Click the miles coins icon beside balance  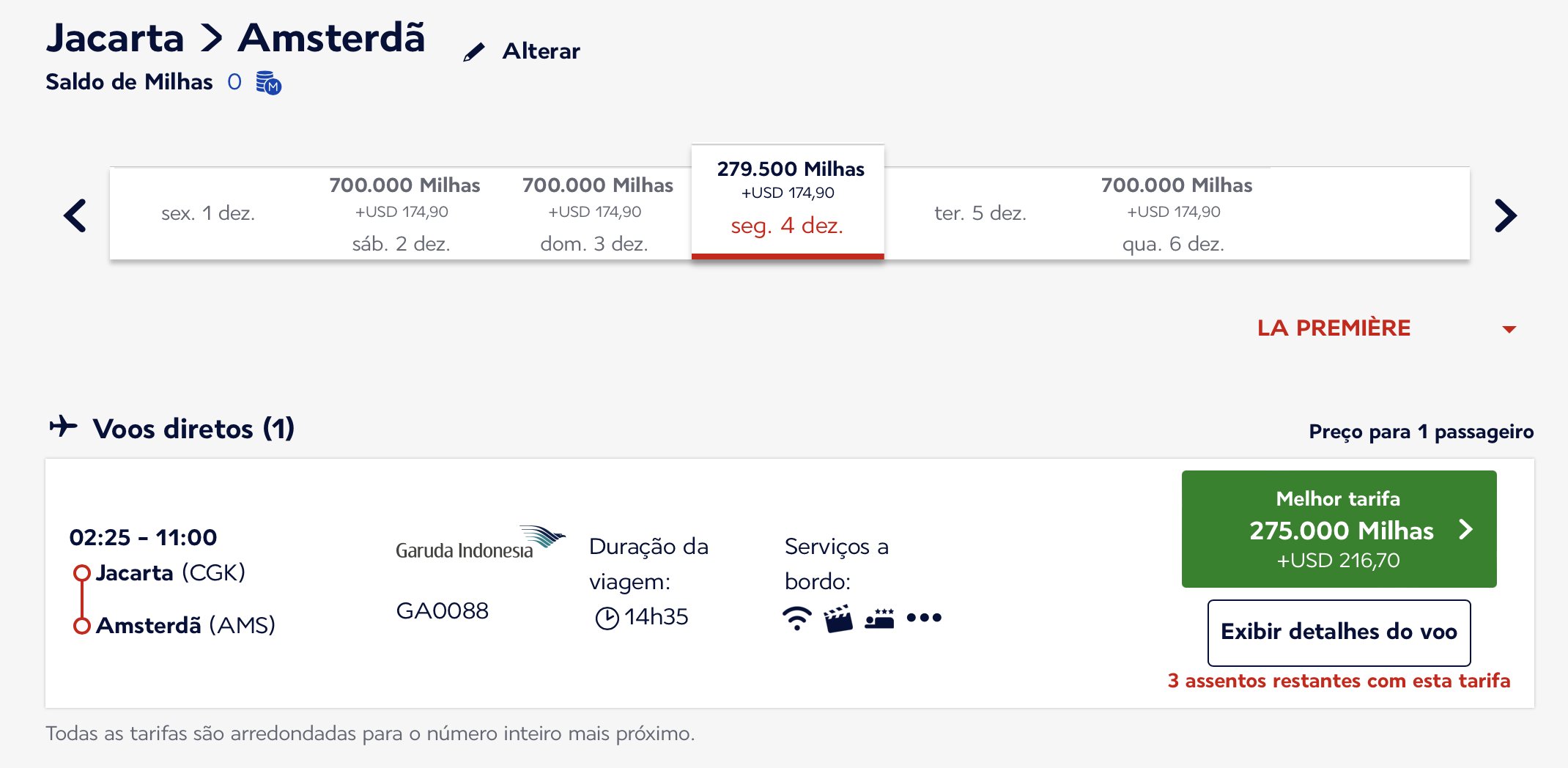tap(269, 83)
